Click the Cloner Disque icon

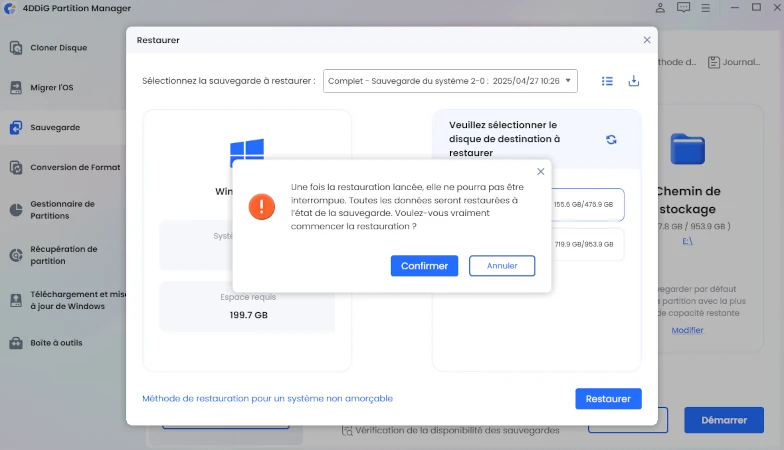tap(16, 48)
